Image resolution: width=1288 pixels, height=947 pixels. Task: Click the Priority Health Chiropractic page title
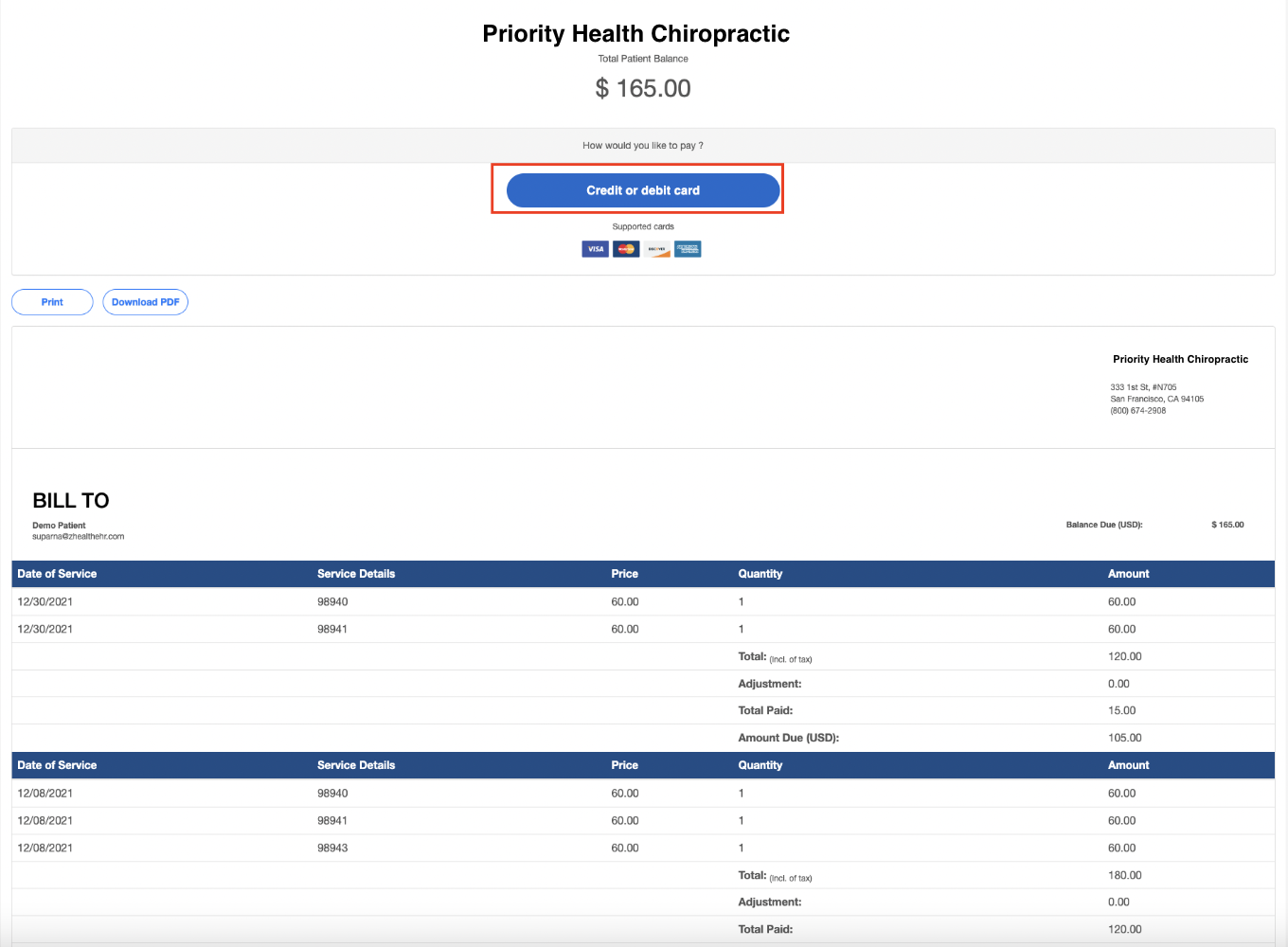click(635, 34)
